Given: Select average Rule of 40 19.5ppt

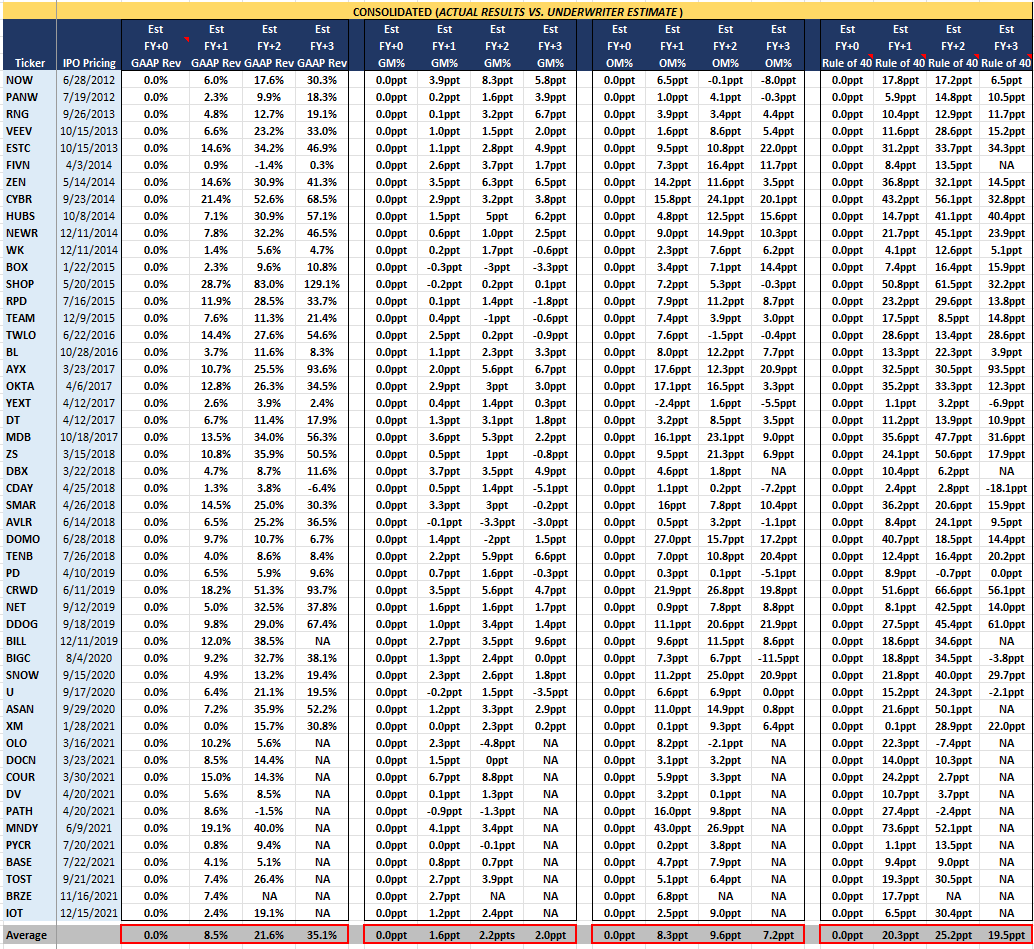Looking at the screenshot, I should pos(1006,935).
